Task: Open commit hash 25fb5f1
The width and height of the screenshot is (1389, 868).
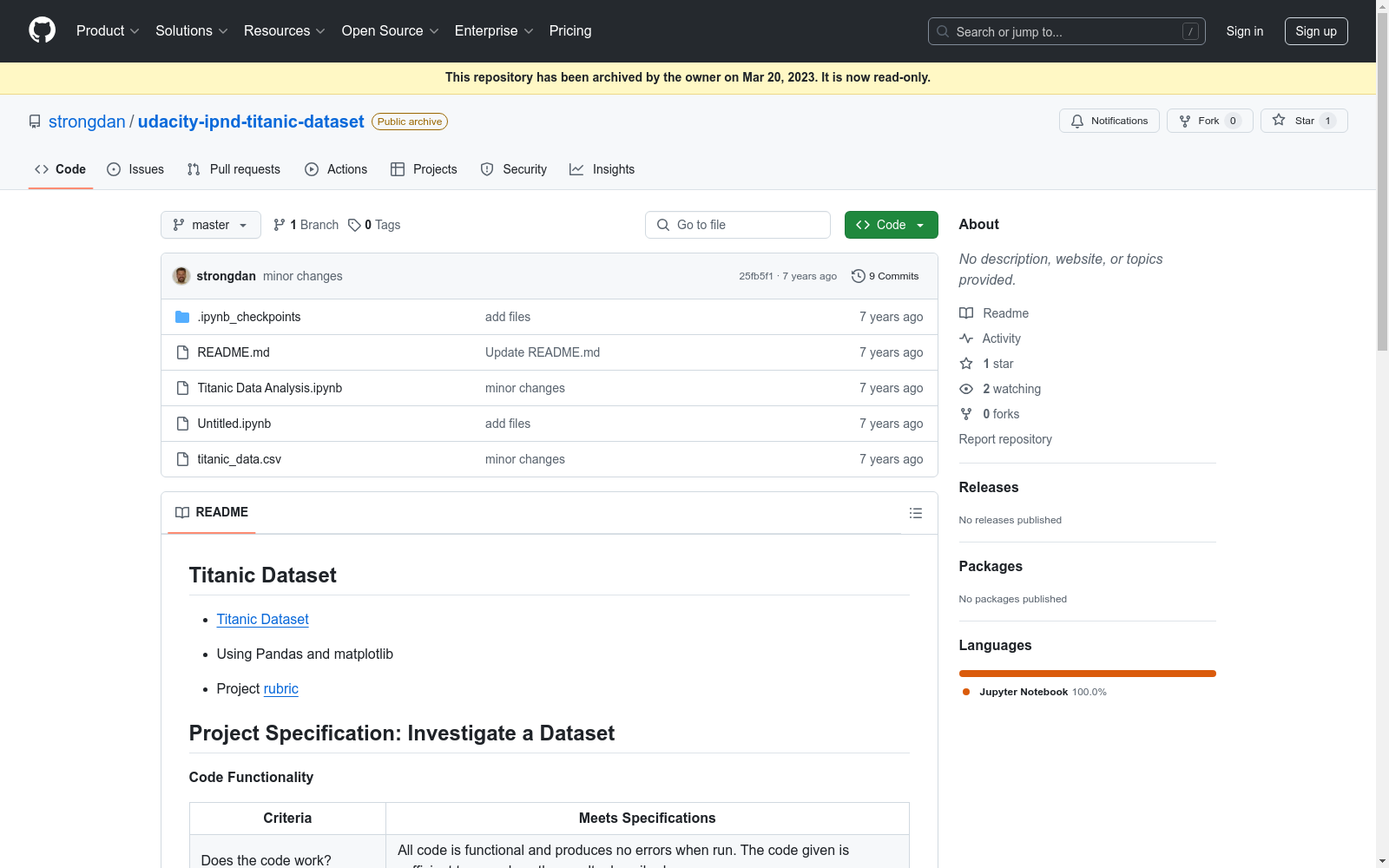Action: [x=756, y=276]
